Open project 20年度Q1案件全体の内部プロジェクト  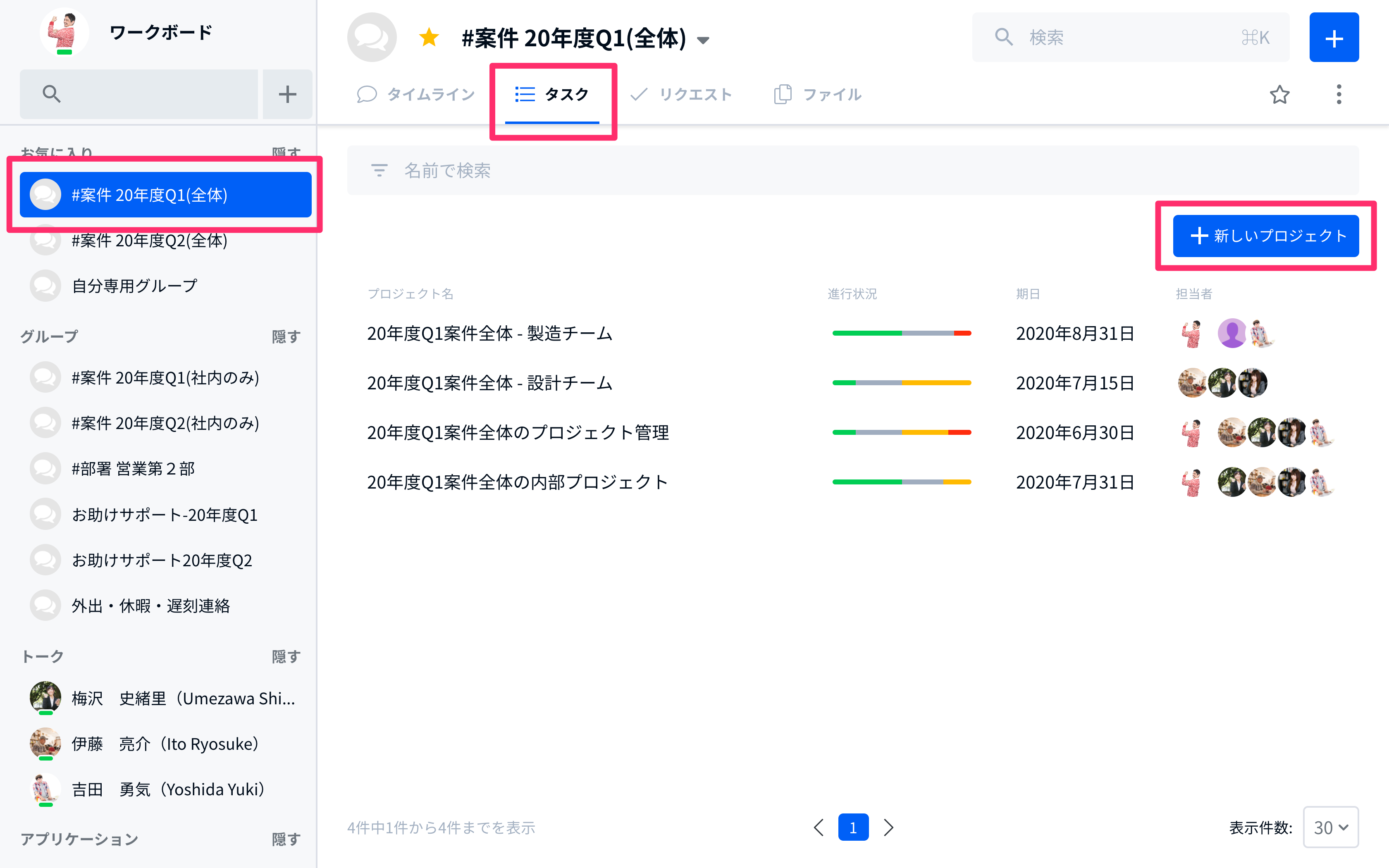click(517, 482)
